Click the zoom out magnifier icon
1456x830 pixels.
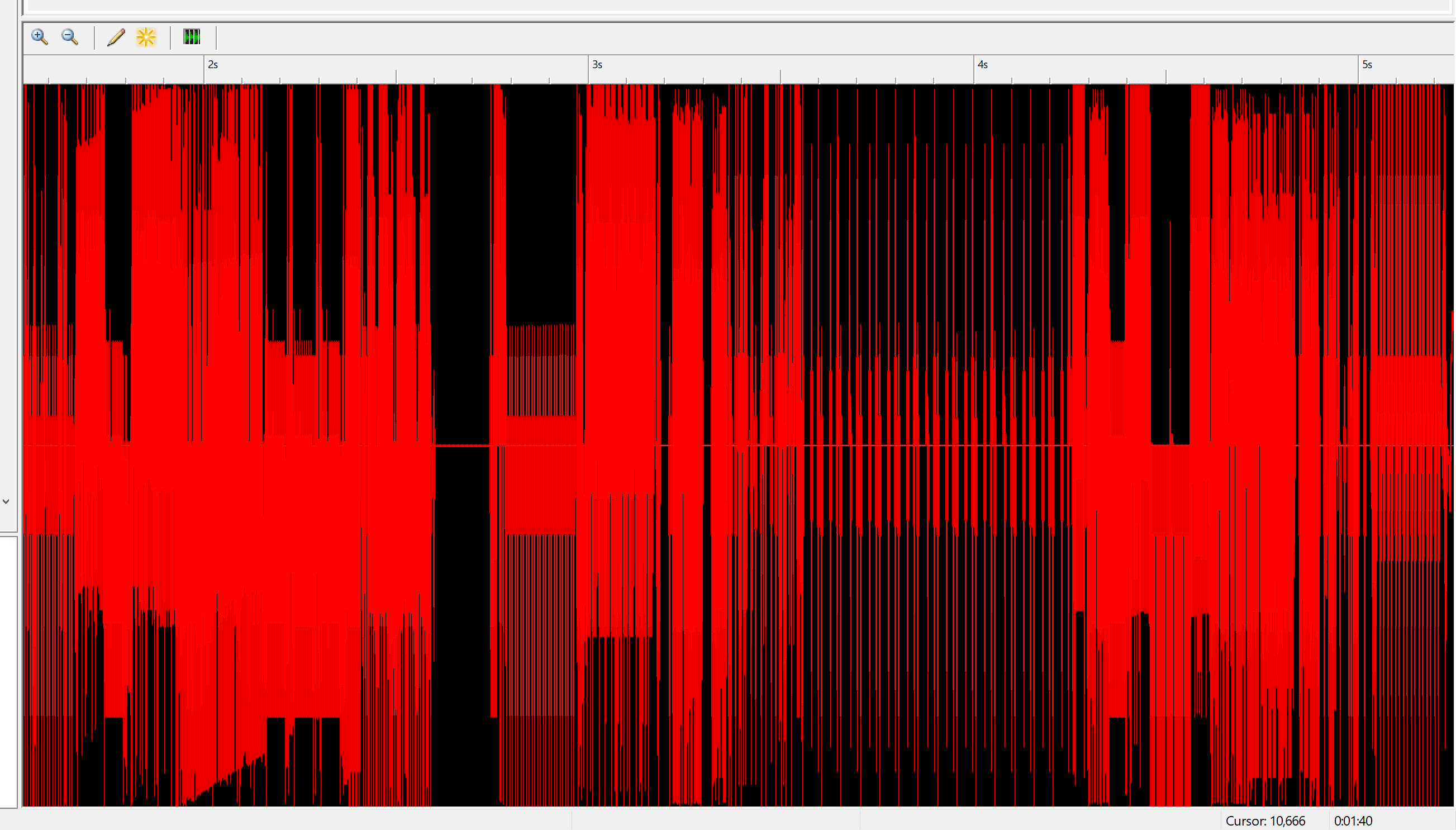tap(70, 37)
